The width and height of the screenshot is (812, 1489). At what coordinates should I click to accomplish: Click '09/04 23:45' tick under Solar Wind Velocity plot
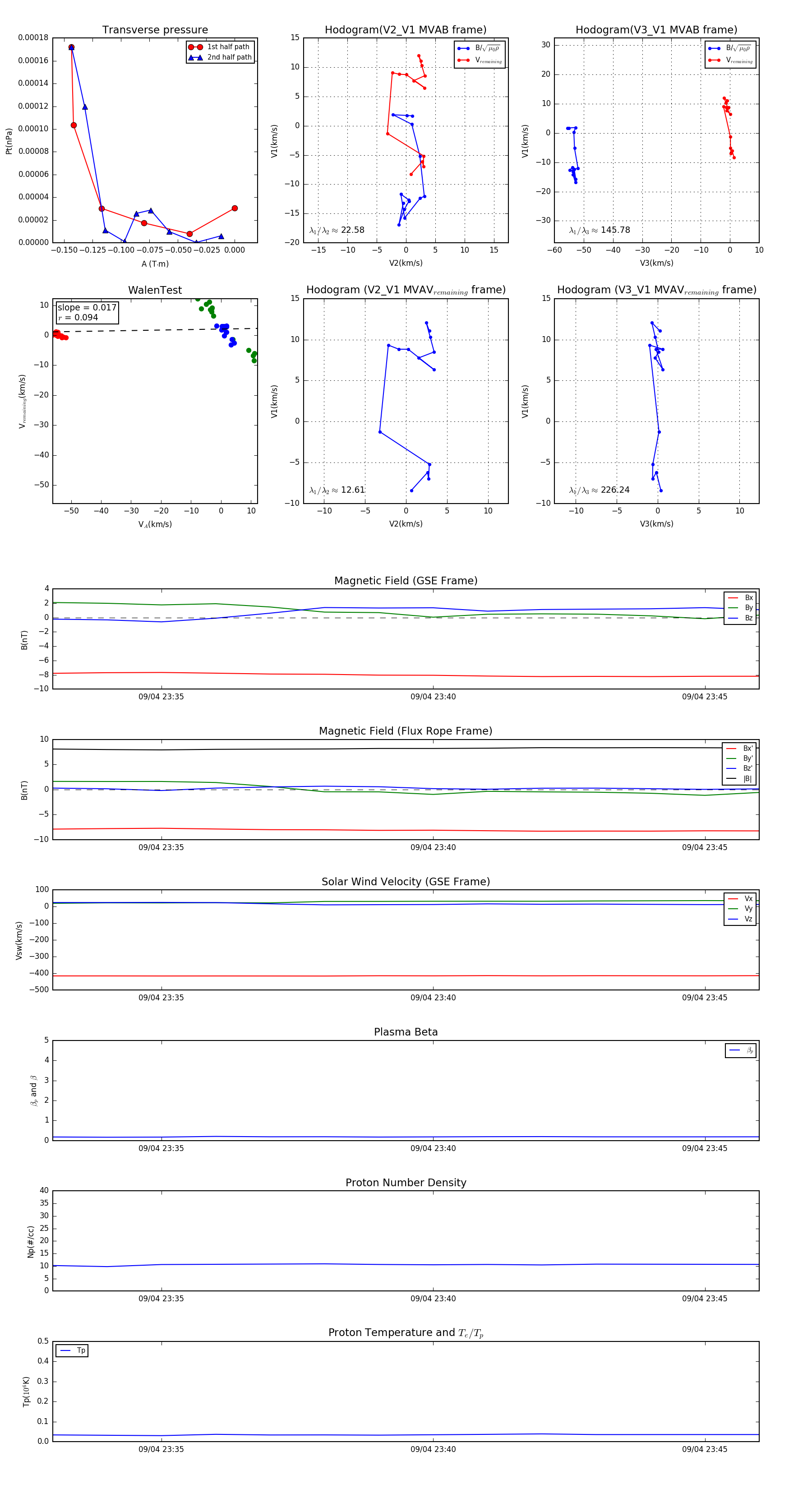pos(705,998)
